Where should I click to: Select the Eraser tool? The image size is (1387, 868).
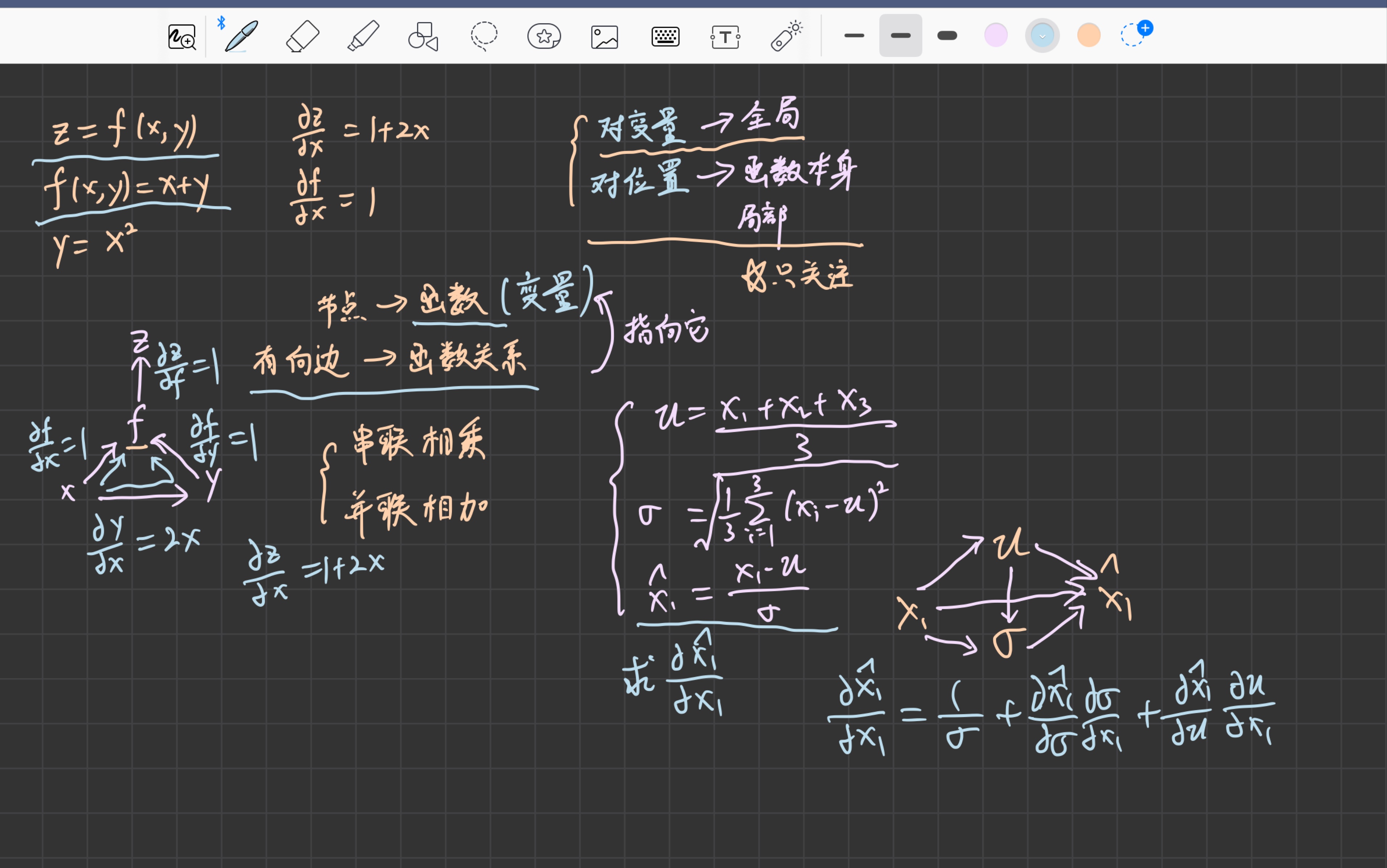point(302,36)
